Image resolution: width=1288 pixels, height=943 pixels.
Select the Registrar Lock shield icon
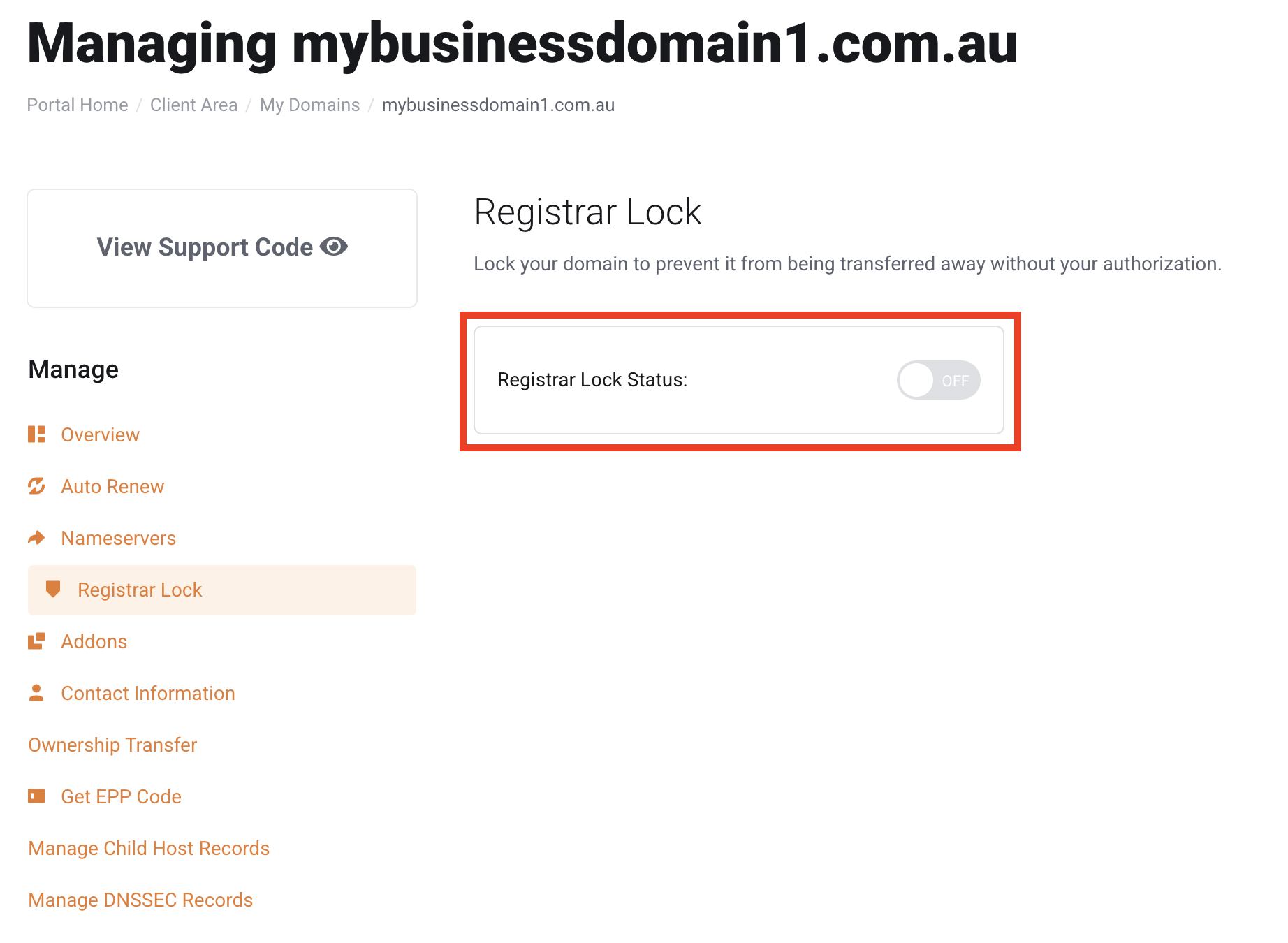coord(53,590)
